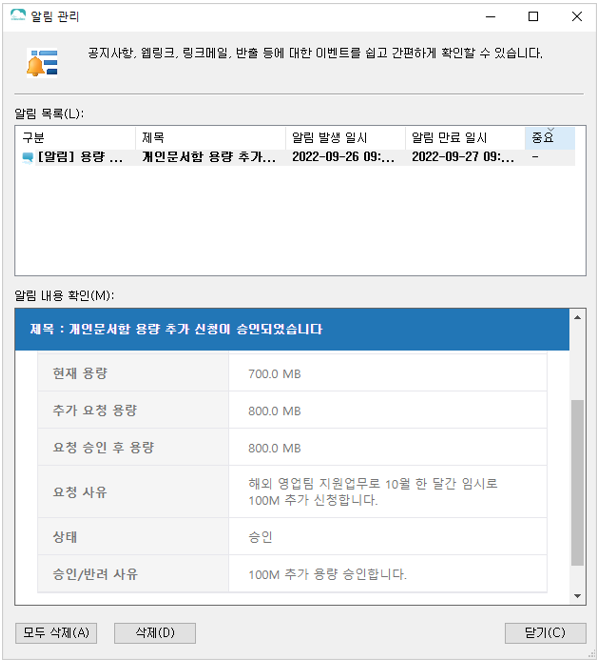The width and height of the screenshot is (597, 662).
Task: Click the cloud app icon in title bar
Action: (x=18, y=15)
